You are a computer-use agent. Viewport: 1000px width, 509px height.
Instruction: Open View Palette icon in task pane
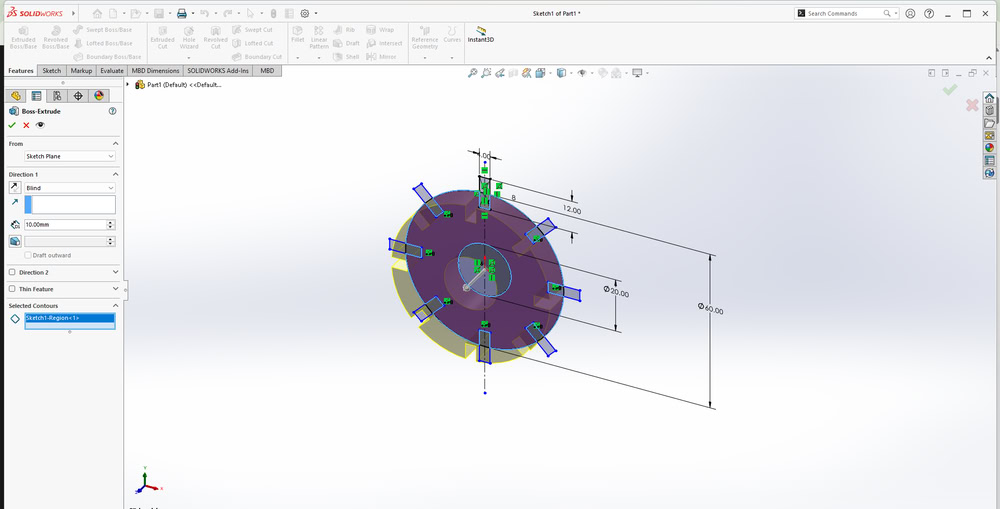coord(989,135)
